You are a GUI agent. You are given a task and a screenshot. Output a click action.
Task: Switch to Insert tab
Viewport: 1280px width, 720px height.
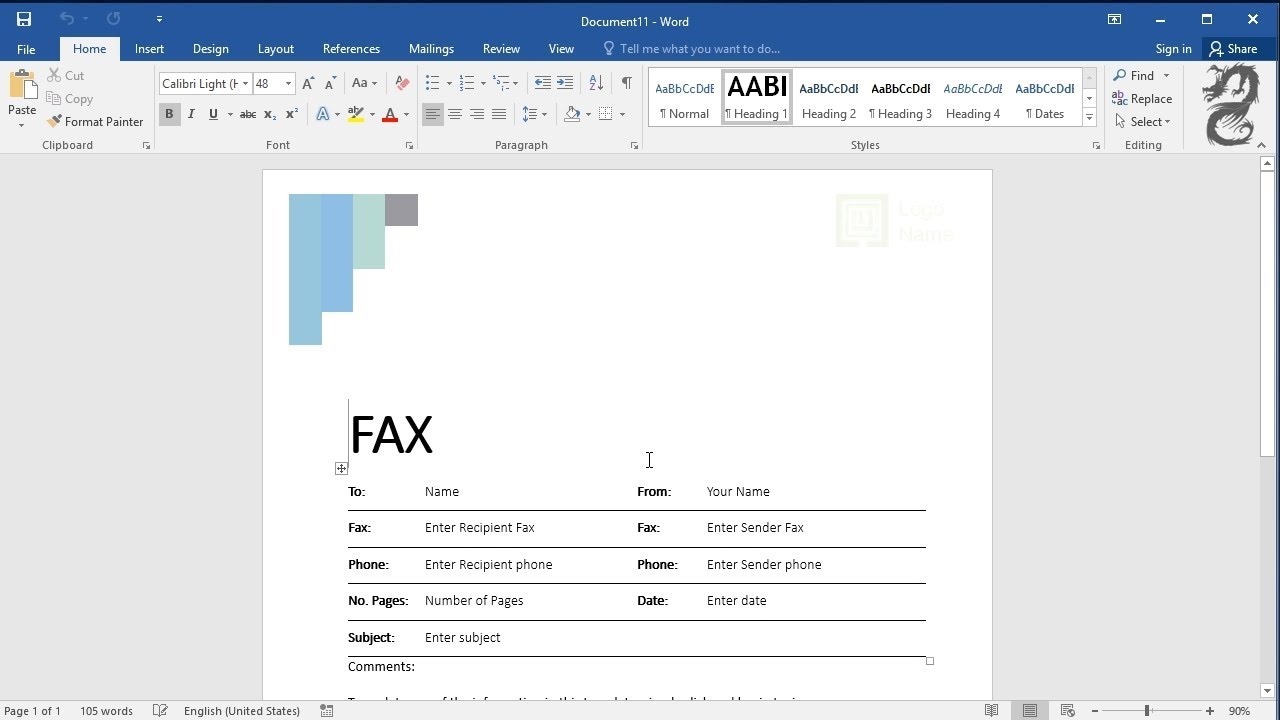(149, 49)
